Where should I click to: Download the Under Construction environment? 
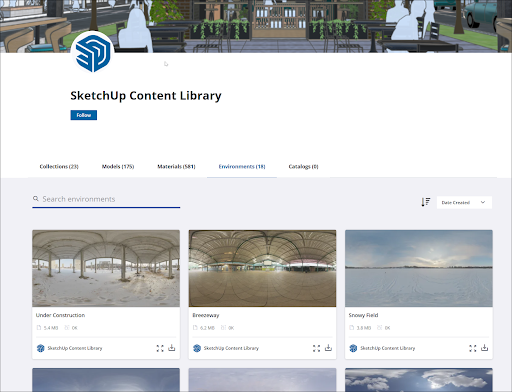click(172, 348)
